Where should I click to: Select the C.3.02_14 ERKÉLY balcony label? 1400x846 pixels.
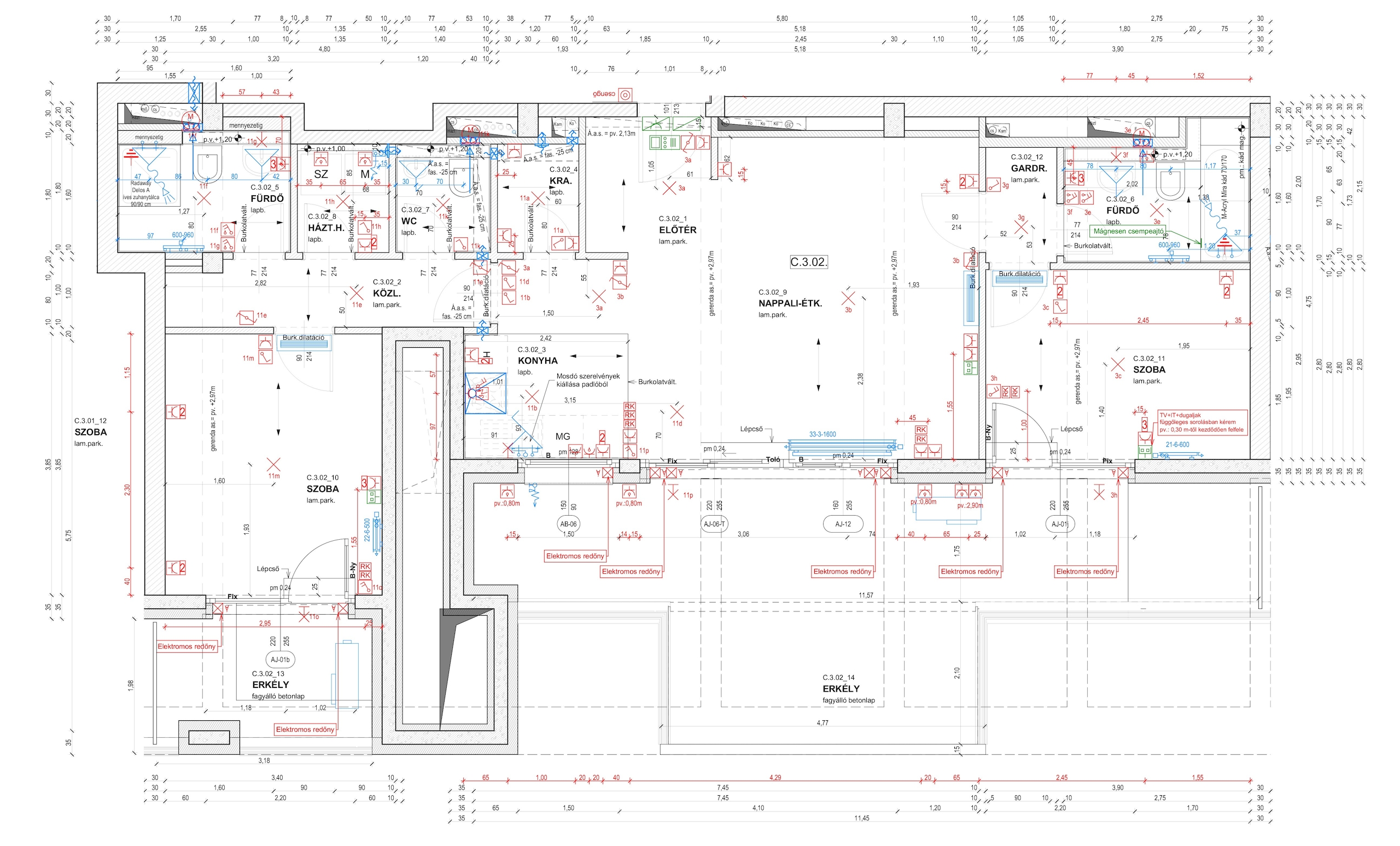point(841,689)
